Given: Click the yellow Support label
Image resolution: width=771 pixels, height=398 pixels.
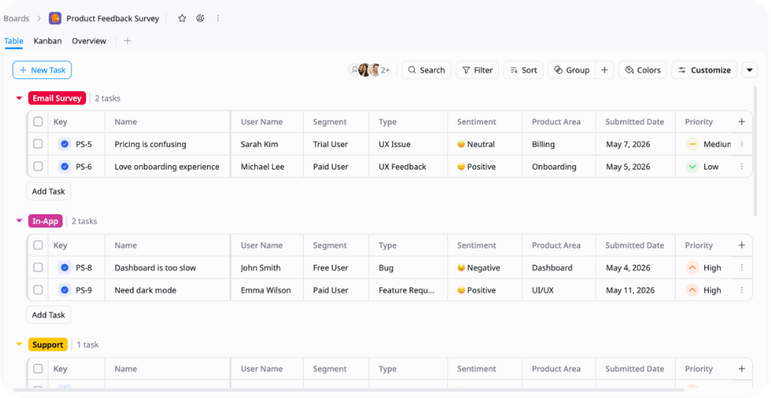Looking at the screenshot, I should pos(48,344).
